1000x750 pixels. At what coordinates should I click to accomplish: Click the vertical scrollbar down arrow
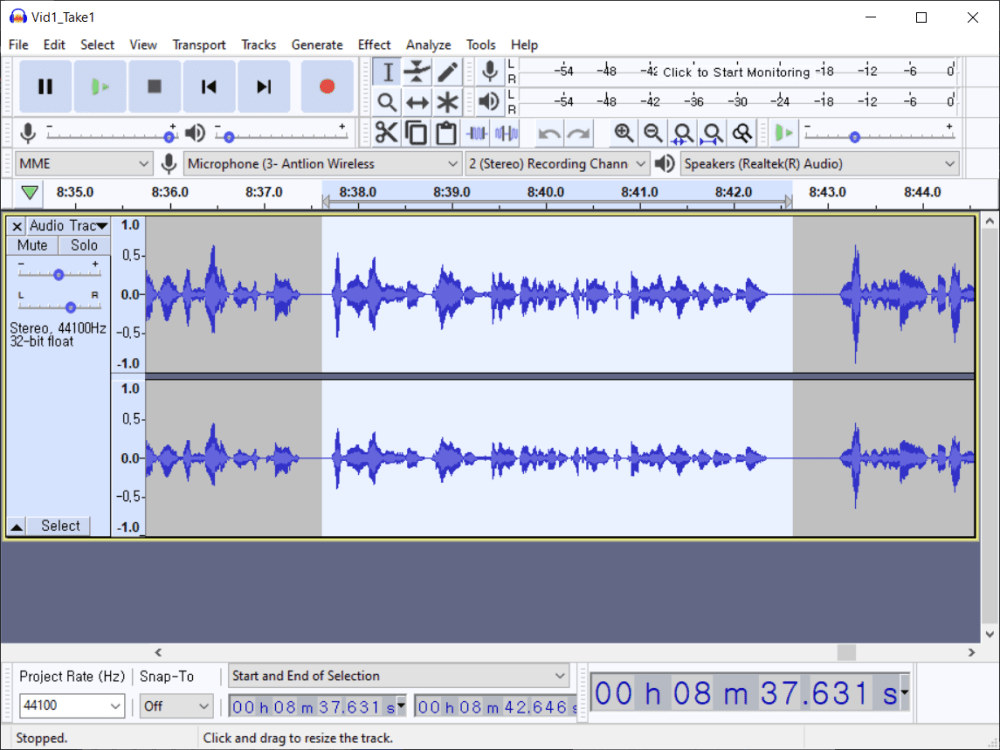[x=989, y=634]
